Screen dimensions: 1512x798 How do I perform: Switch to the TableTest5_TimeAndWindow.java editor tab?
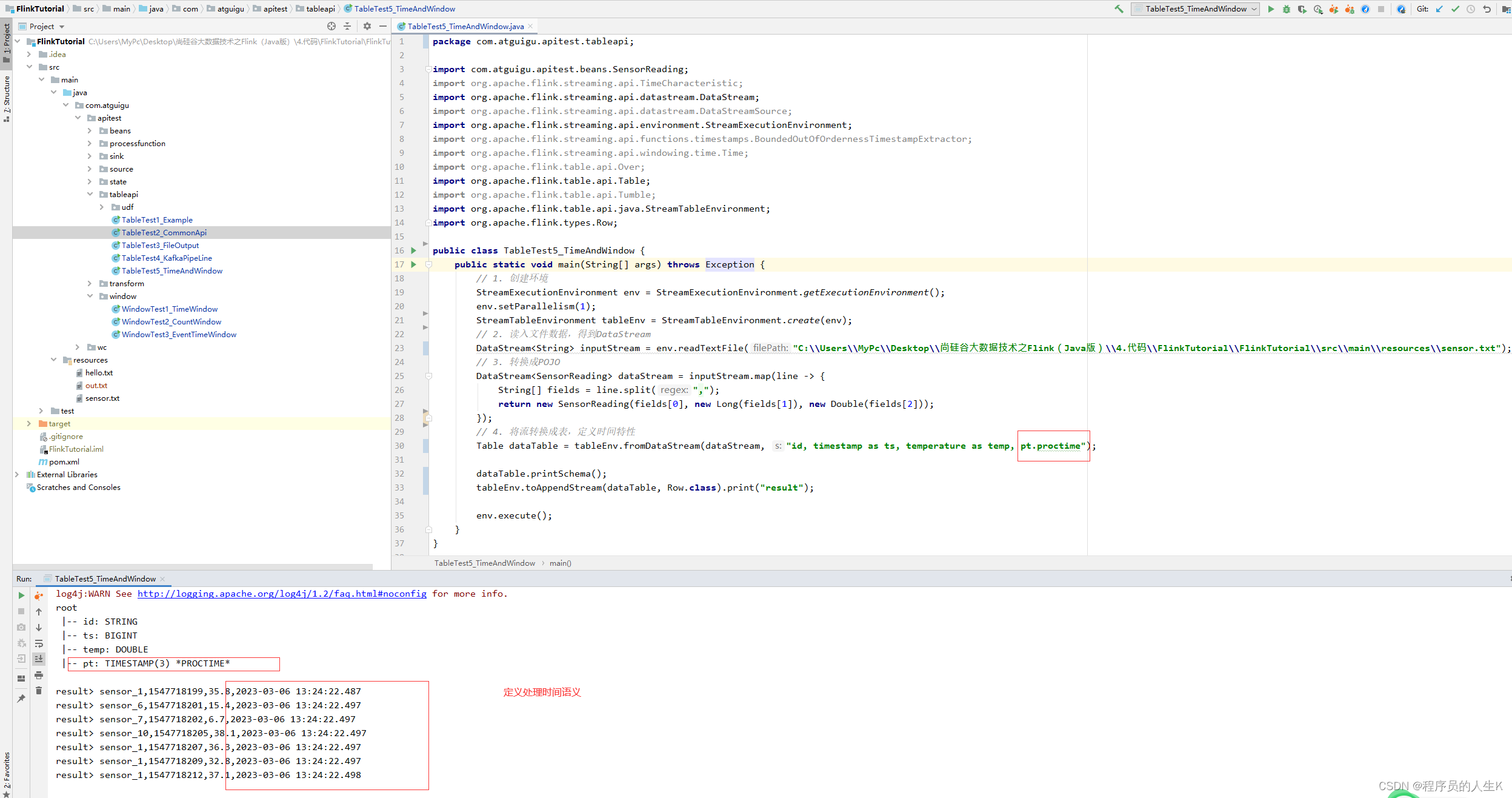point(465,26)
